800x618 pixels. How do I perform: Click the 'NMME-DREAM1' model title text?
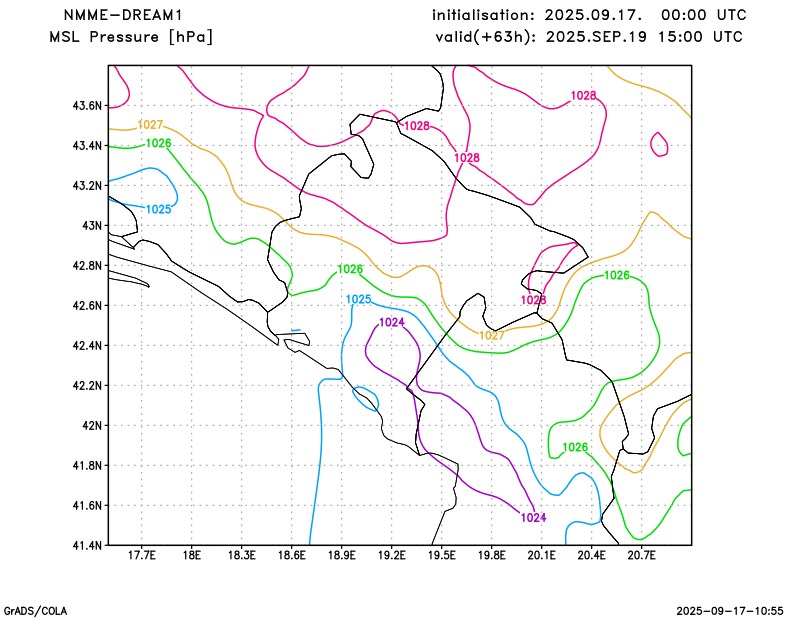122,15
